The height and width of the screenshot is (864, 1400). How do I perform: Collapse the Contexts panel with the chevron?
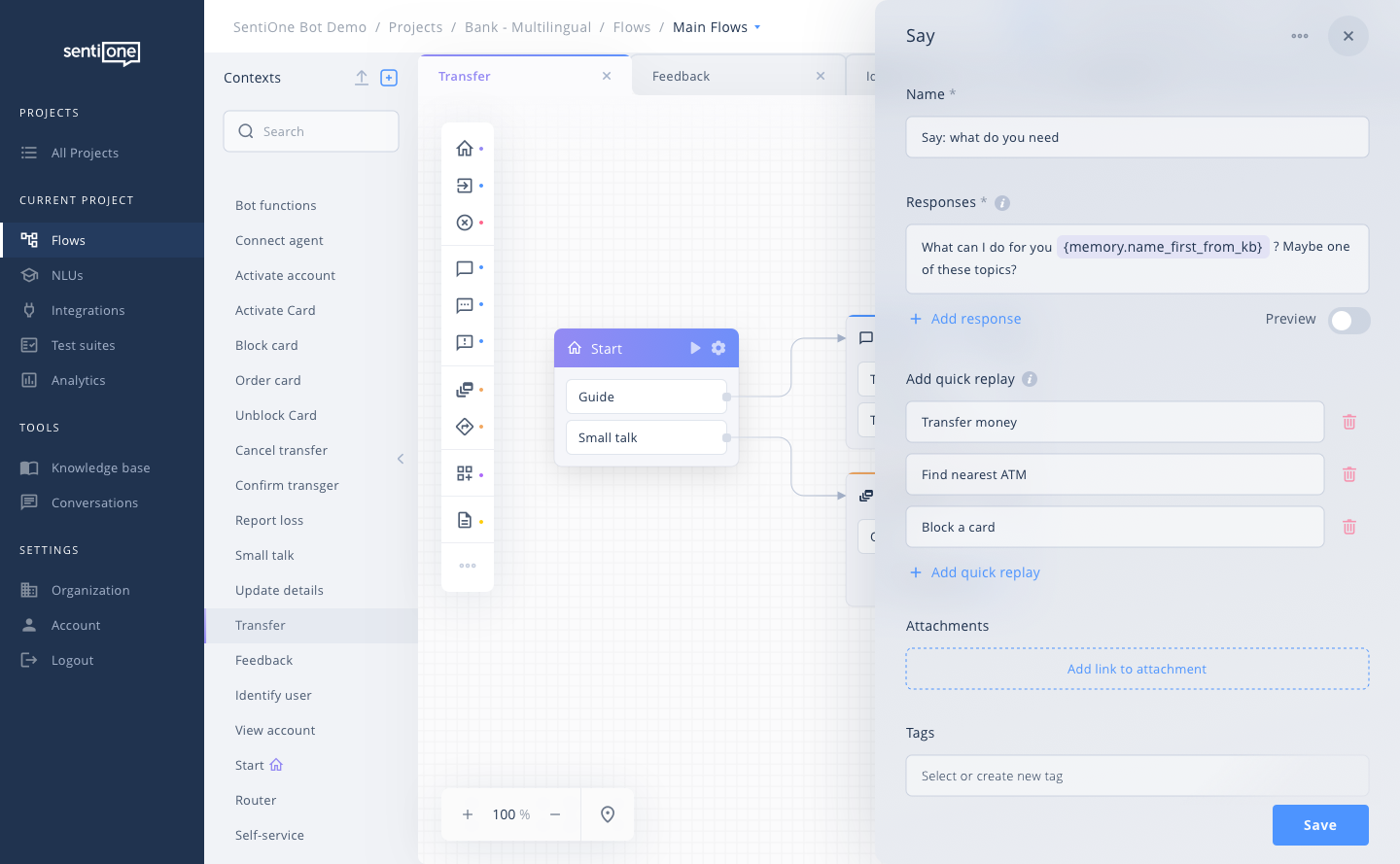click(401, 459)
